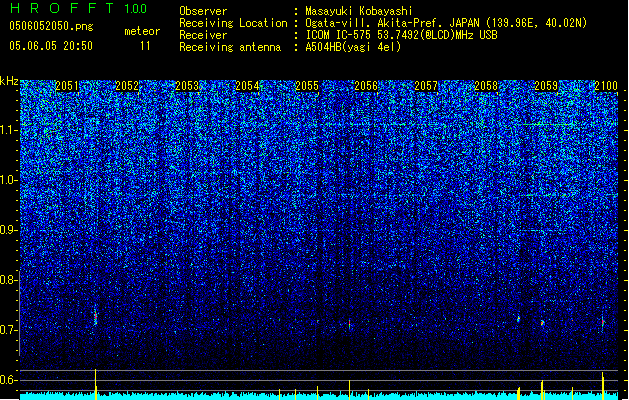Click the Receiver label
The image size is (629, 400).
click(203, 35)
